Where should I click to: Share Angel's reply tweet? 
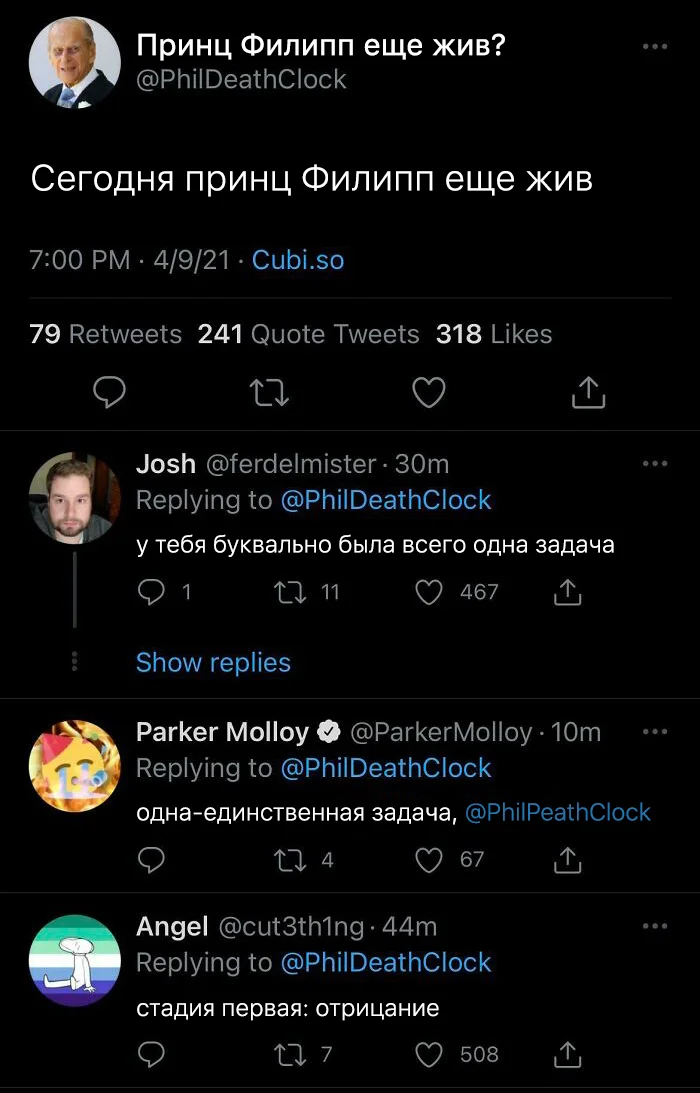(567, 1054)
